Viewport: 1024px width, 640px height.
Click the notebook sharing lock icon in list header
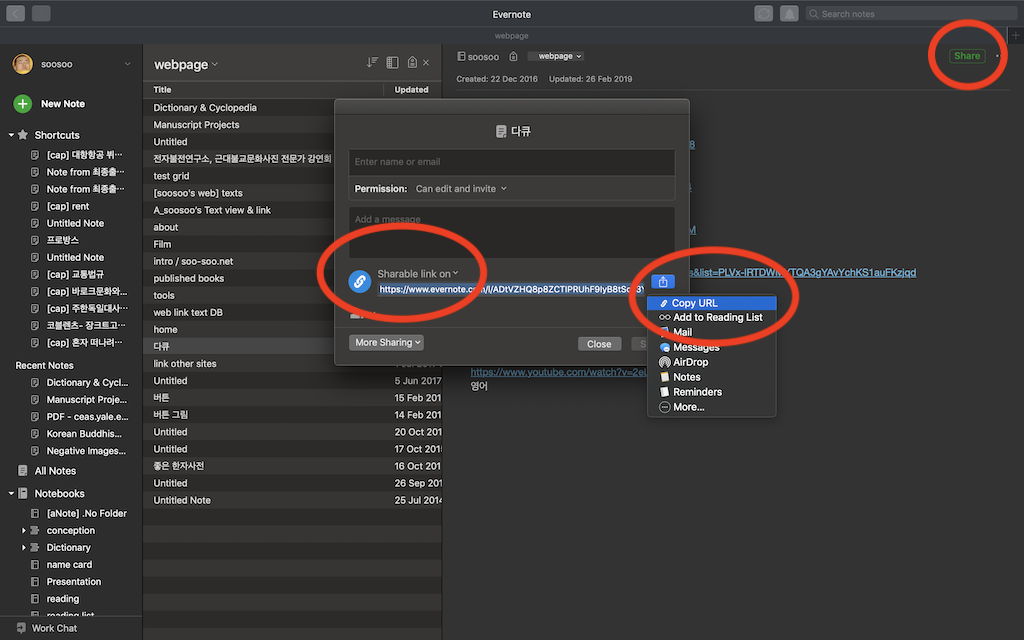pos(412,62)
